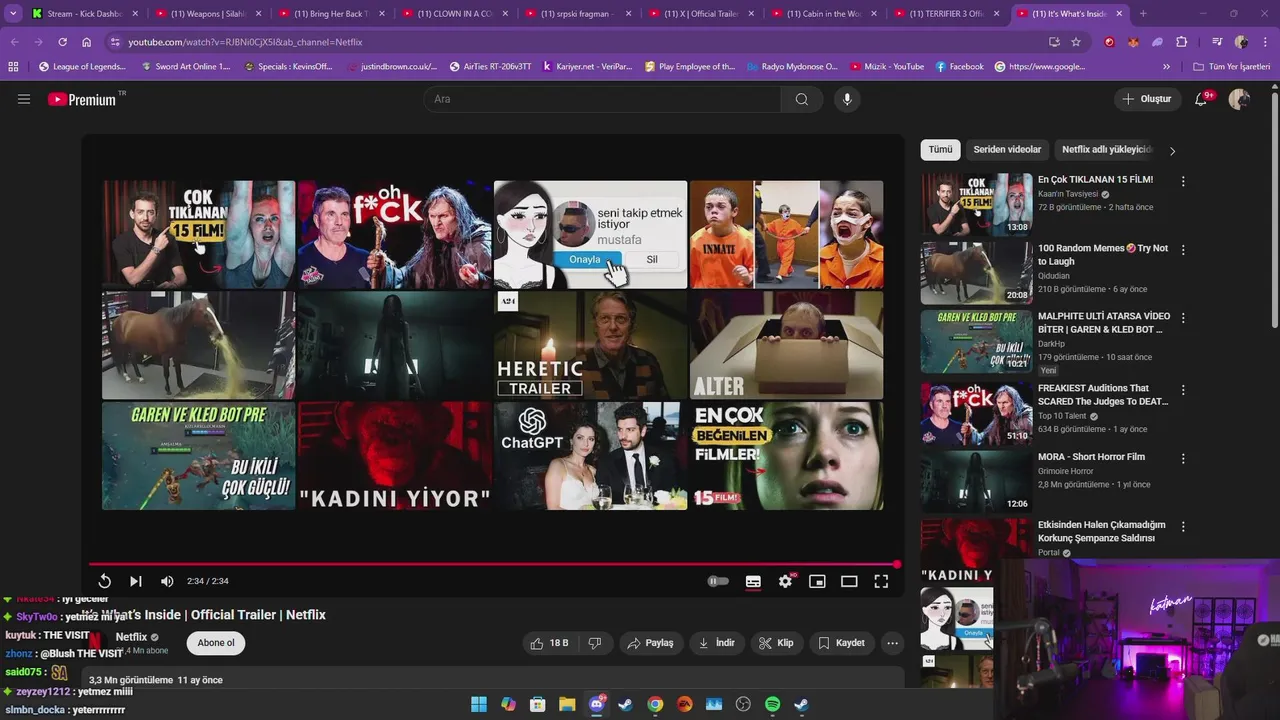Open File Explorer from taskbar
Image resolution: width=1280 pixels, height=720 pixels.
[567, 705]
